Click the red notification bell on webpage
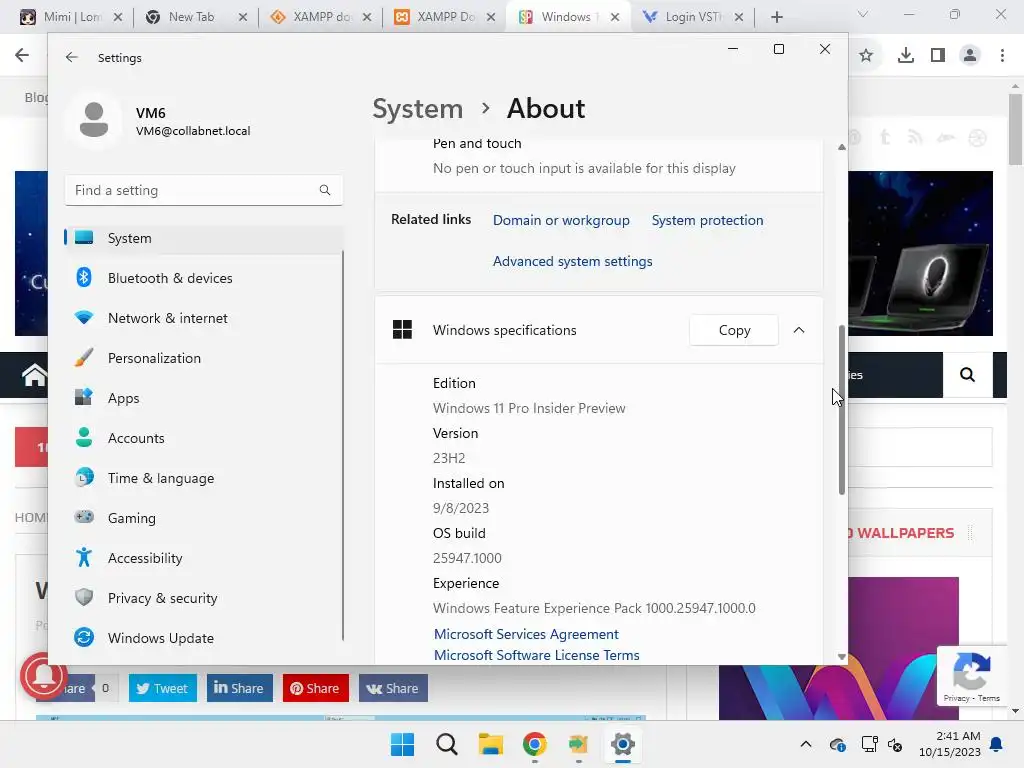 coord(43,676)
